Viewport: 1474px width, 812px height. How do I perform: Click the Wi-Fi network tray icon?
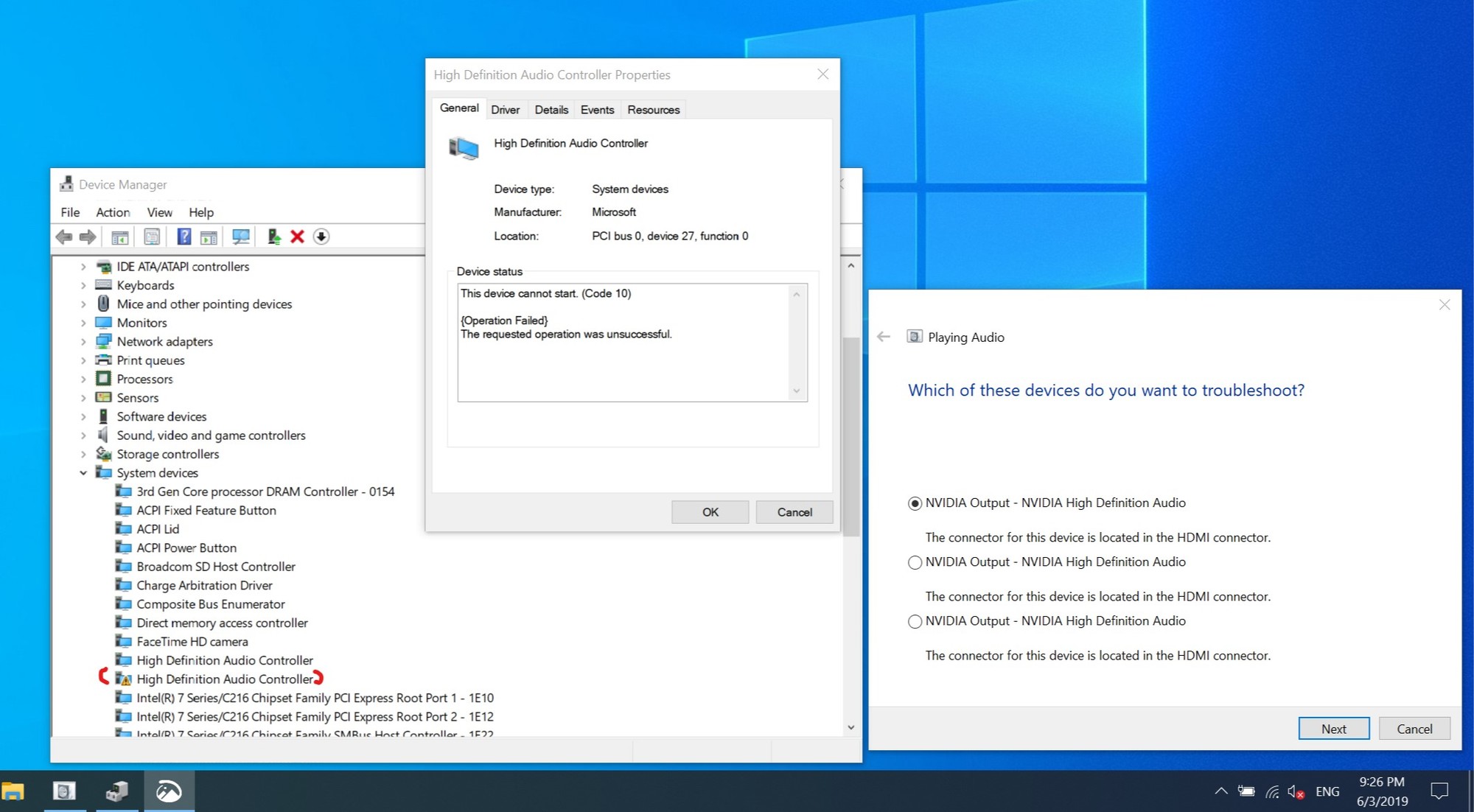1272,792
